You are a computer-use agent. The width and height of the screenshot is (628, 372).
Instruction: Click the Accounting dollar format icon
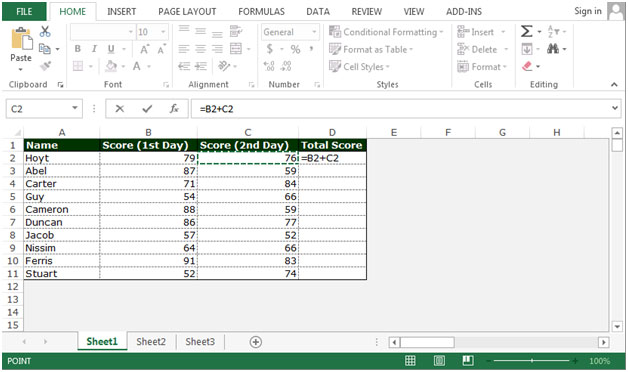(x=270, y=49)
